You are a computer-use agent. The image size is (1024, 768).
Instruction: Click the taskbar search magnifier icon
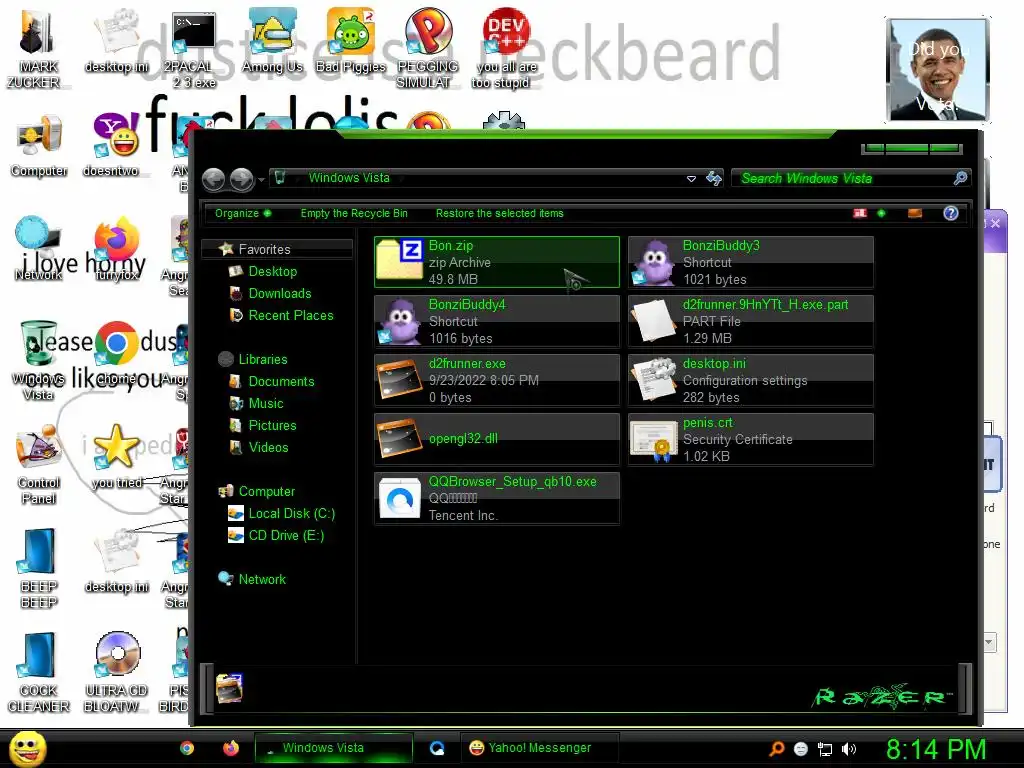pos(777,749)
